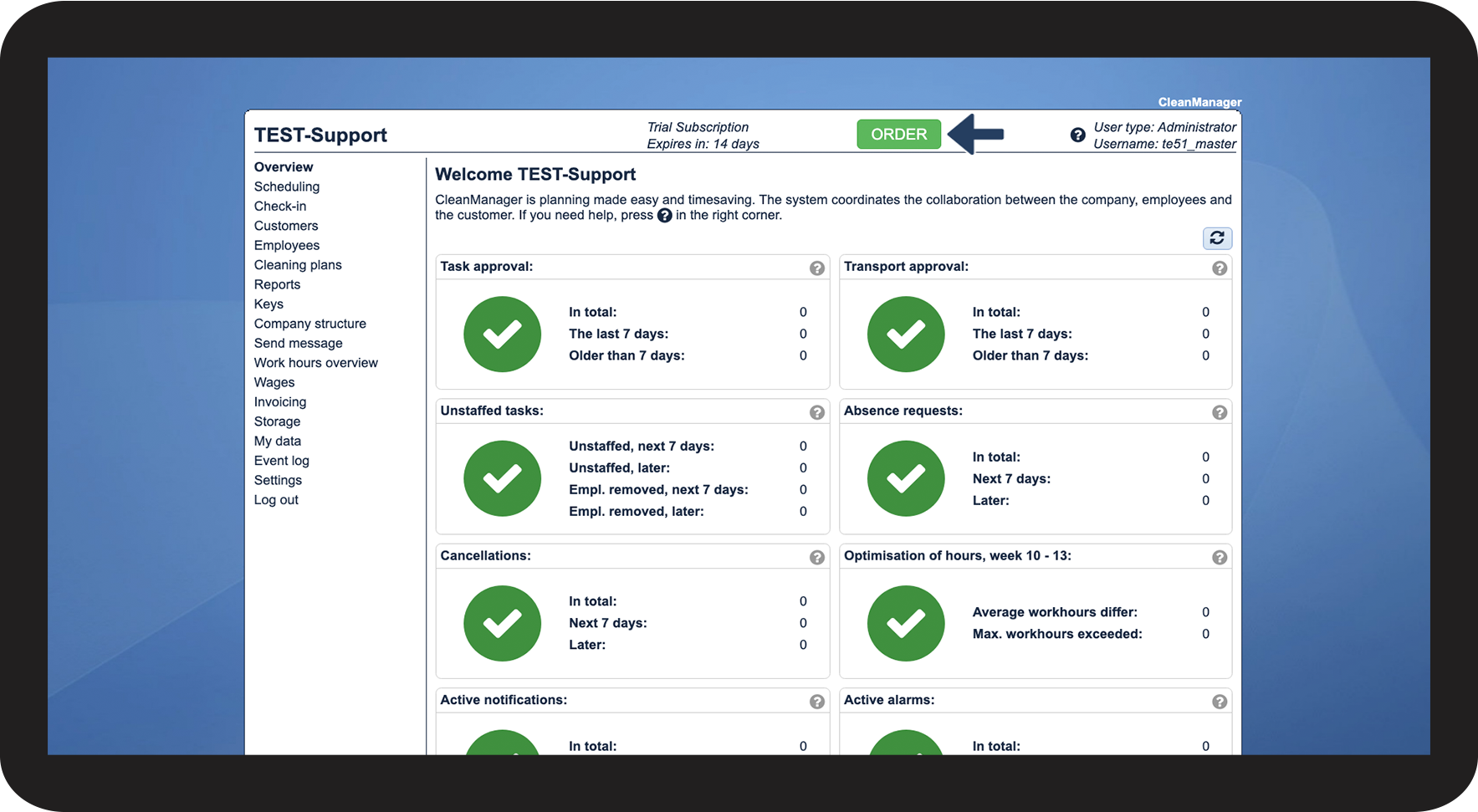The height and width of the screenshot is (812, 1478).
Task: Click 'Later:' in Cancellations panel
Action: click(x=587, y=646)
